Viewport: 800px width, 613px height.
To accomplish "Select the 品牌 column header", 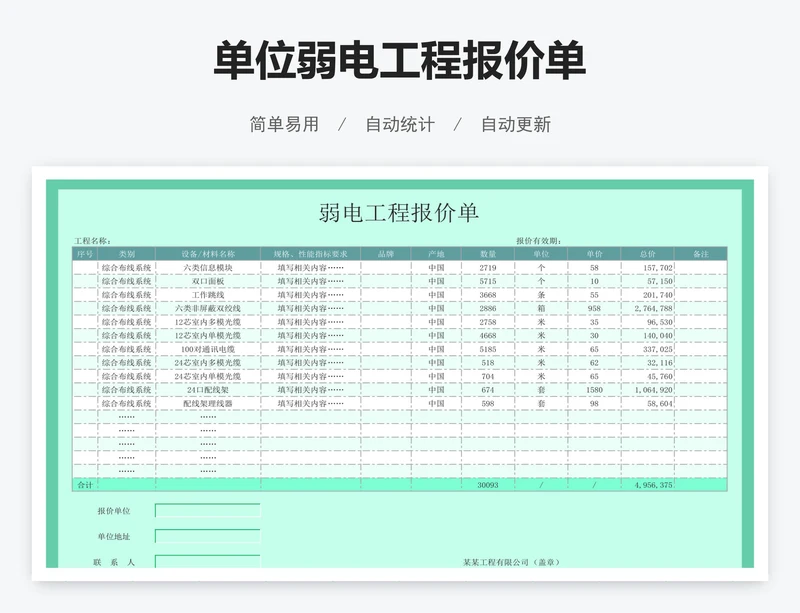I will tap(386, 254).
